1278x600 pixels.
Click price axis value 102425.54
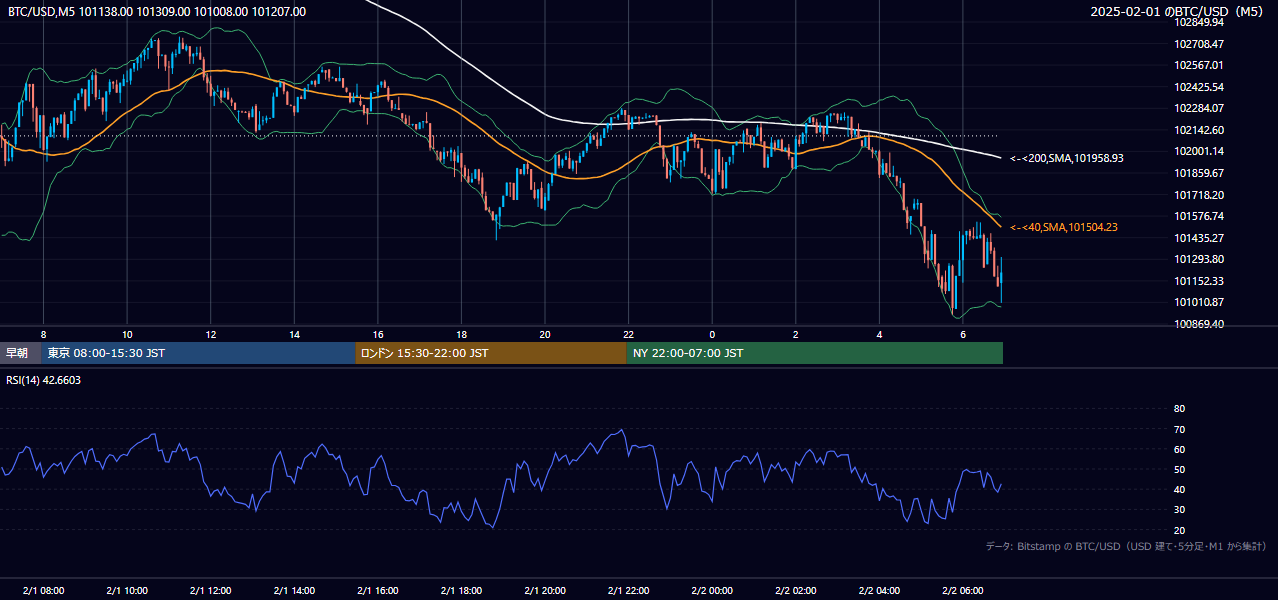(x=1199, y=87)
